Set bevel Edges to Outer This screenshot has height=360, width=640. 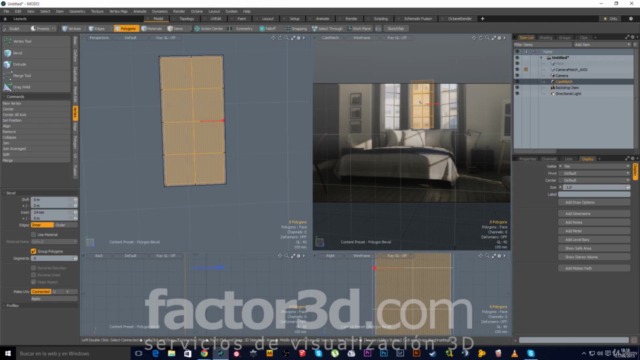[x=65, y=225]
